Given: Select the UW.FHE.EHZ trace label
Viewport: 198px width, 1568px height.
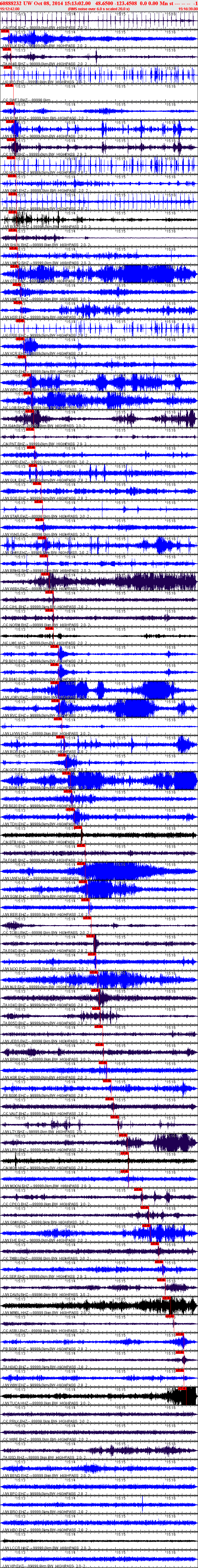Looking at the screenshot, I should point(45,1241).
